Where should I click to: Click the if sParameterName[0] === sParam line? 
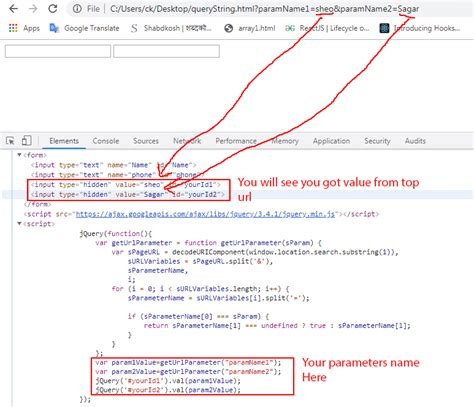pyautogui.click(x=198, y=316)
